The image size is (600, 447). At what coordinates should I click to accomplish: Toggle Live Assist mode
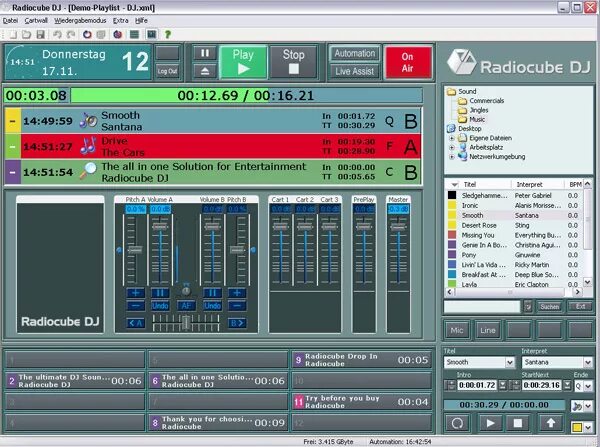[x=355, y=71]
